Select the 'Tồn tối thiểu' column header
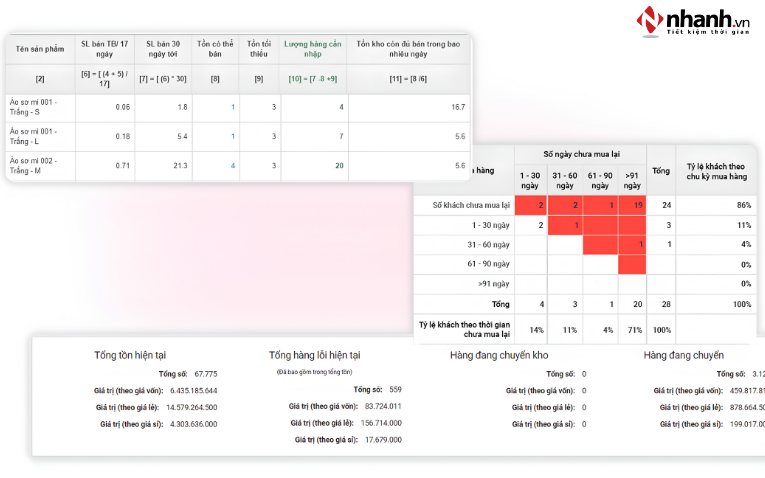The image size is (765, 478). pyautogui.click(x=259, y=49)
